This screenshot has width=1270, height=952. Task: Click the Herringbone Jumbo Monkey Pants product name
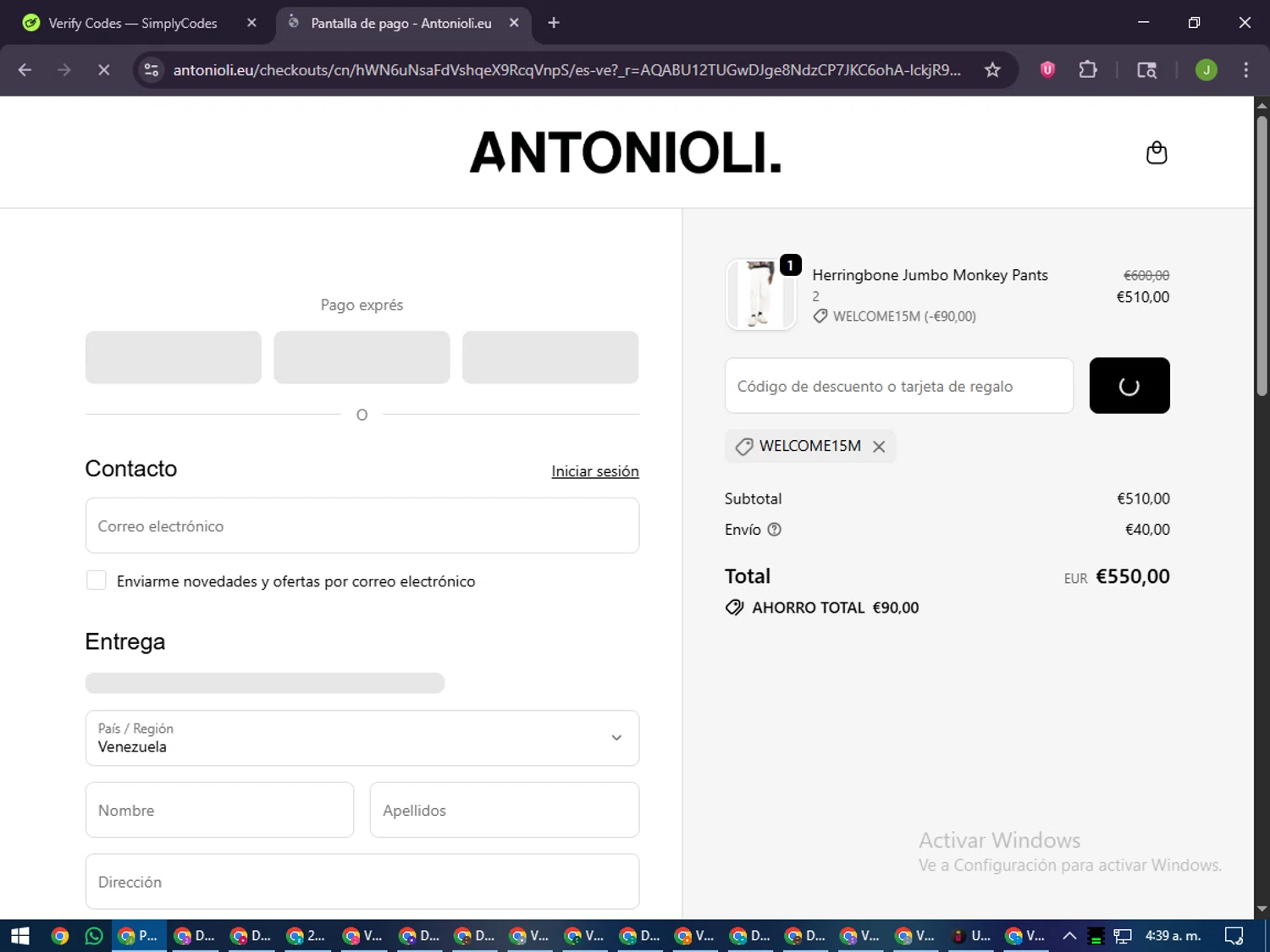pos(930,275)
